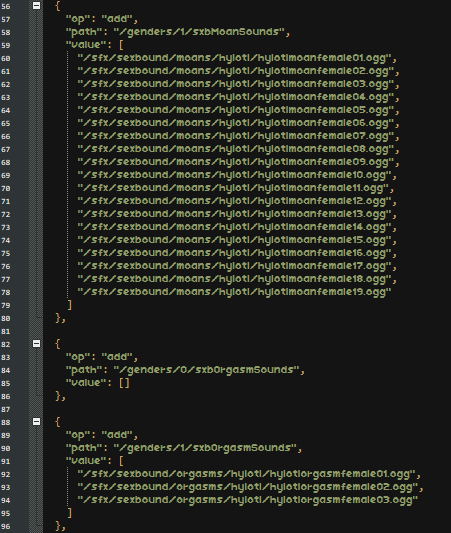Viewport: 451px width, 533px height.
Task: Click the hylotlmoanfemale18.ogg string
Action: coord(235,279)
